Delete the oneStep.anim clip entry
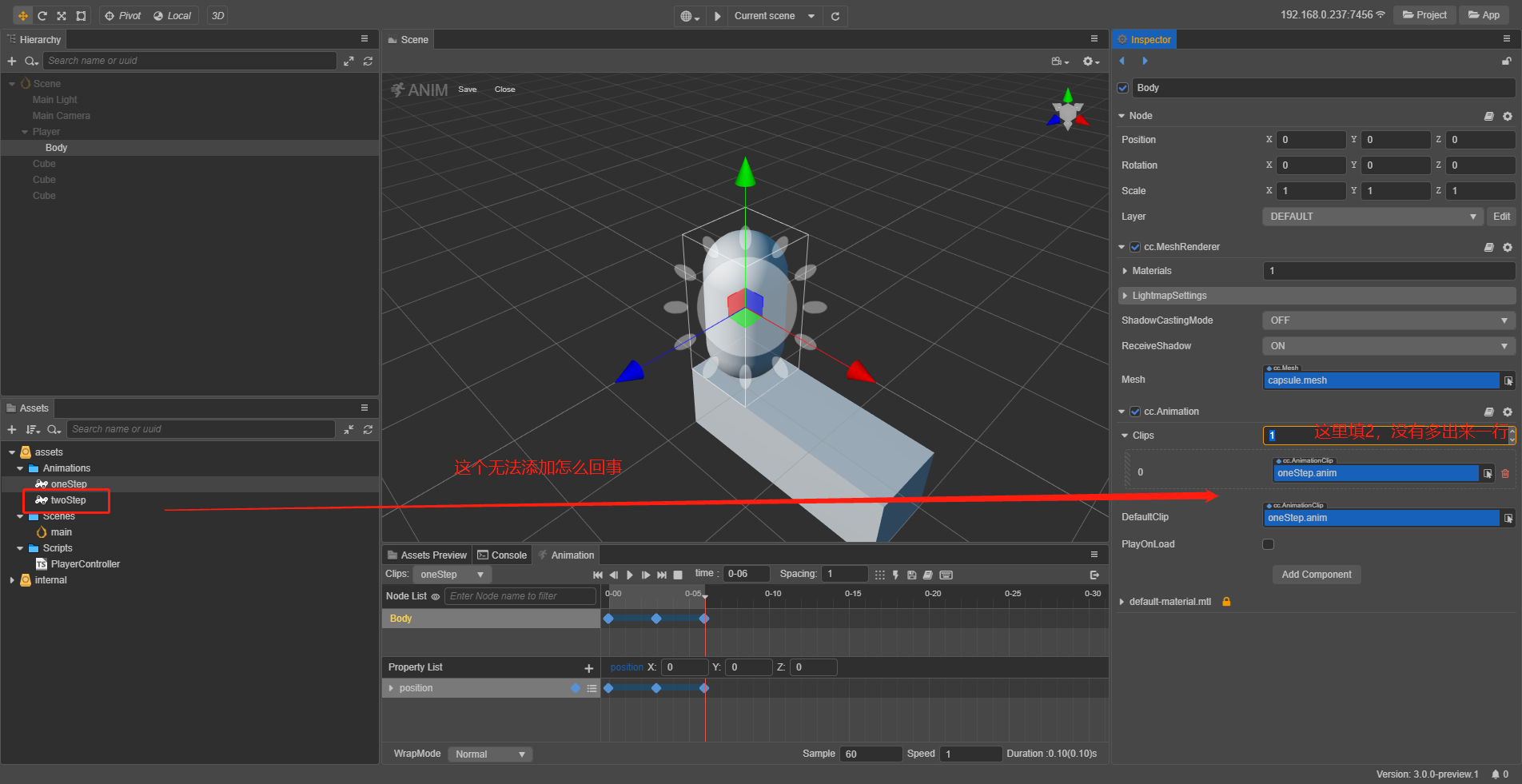Image resolution: width=1522 pixels, height=784 pixels. (x=1505, y=473)
